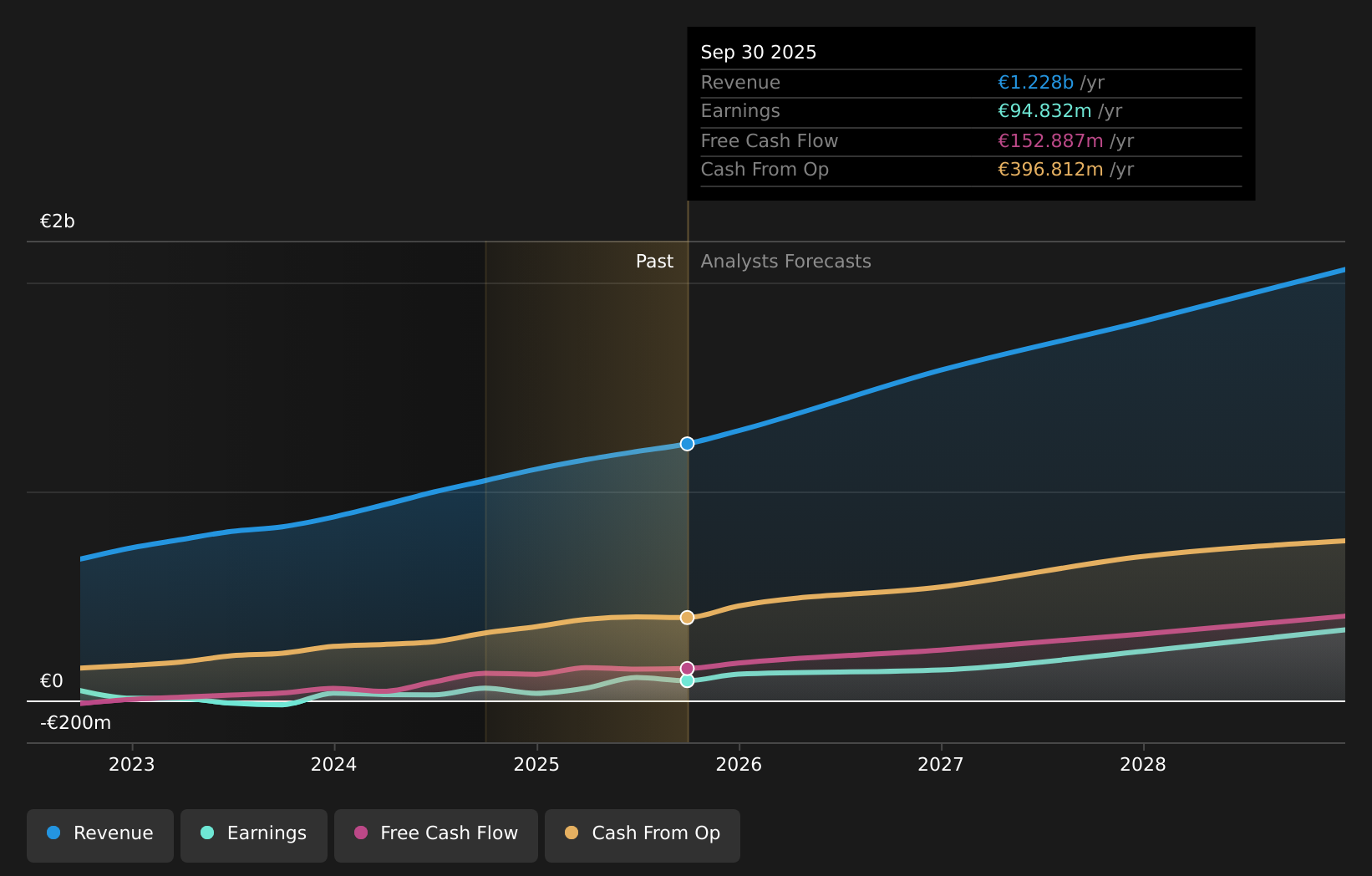1372x876 pixels.
Task: Toggle the Earnings series visibility
Action: click(x=253, y=833)
